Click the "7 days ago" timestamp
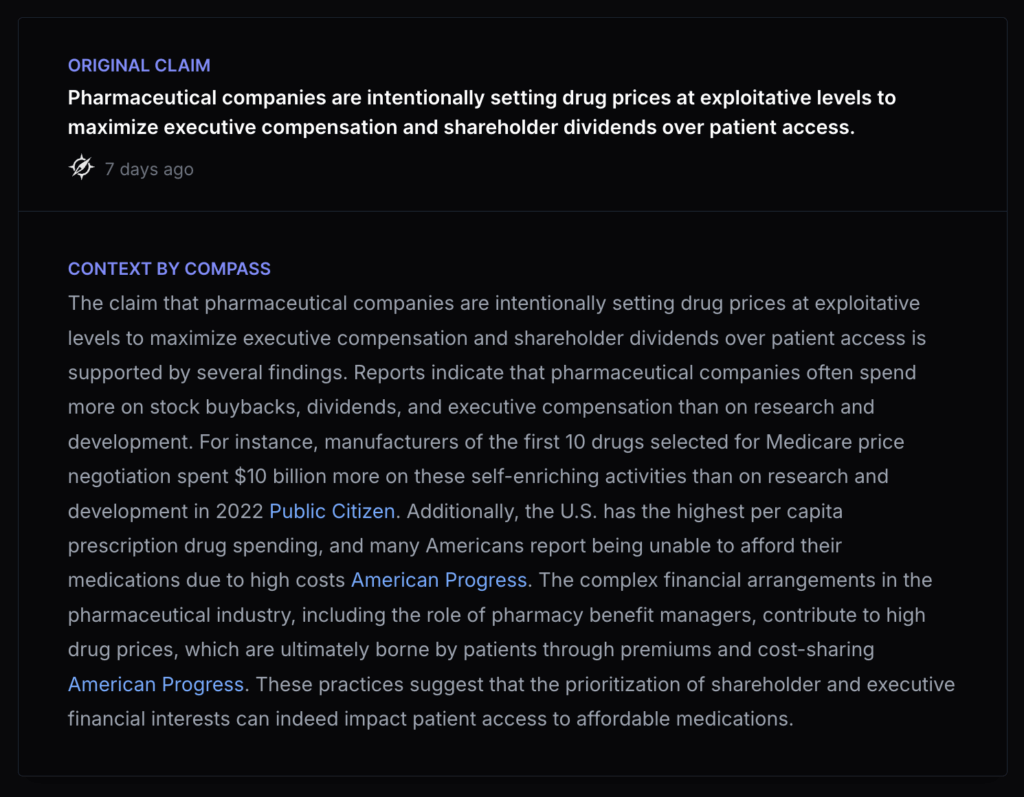This screenshot has width=1024, height=797. pyautogui.click(x=149, y=169)
